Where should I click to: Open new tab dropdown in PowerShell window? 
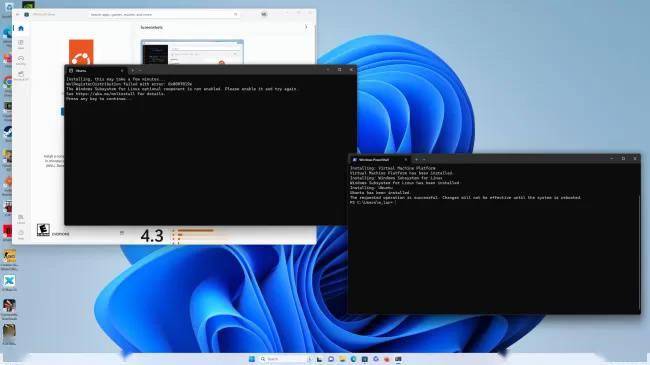click(x=424, y=159)
